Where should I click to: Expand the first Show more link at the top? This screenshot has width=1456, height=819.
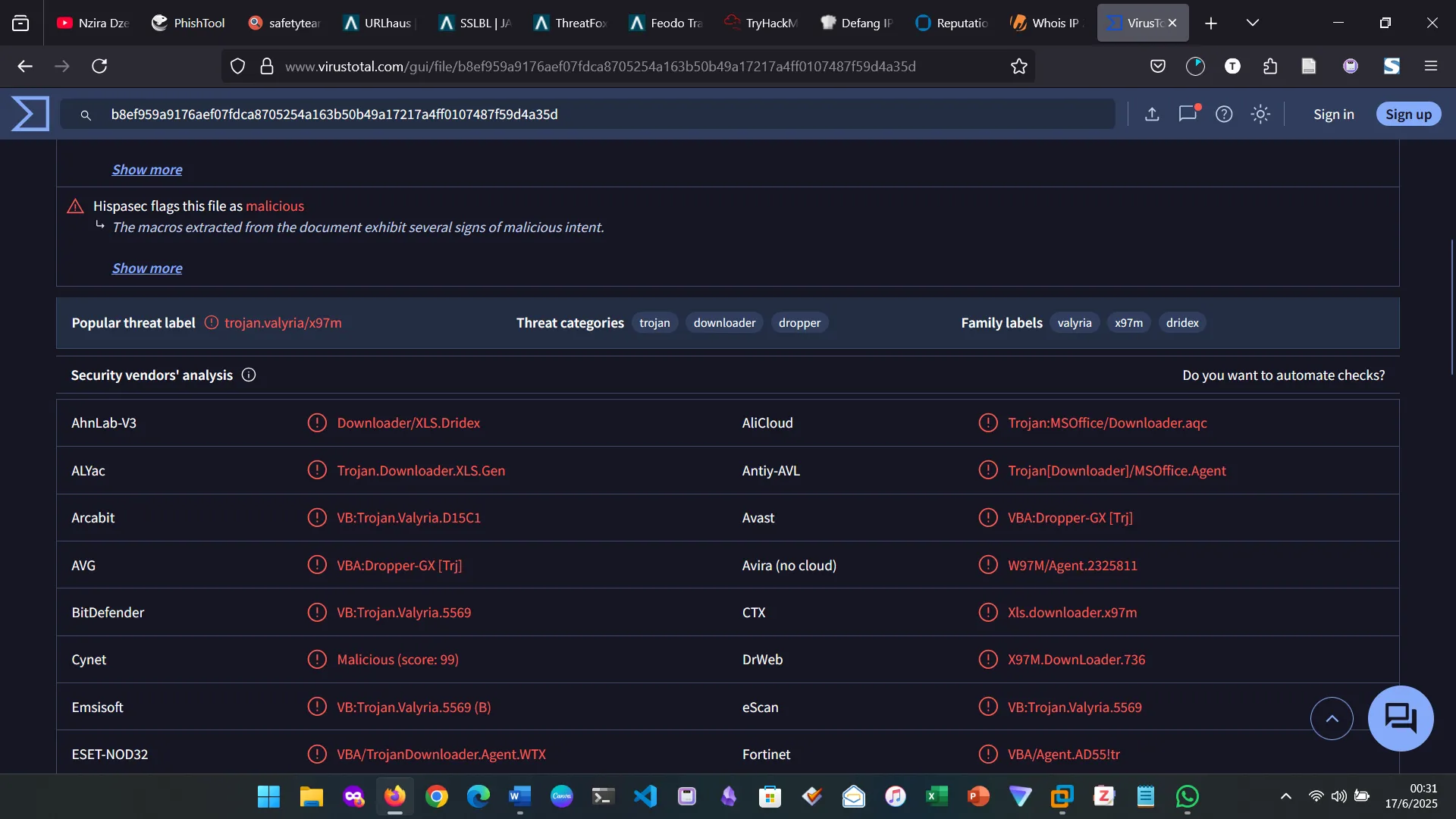[x=147, y=169]
